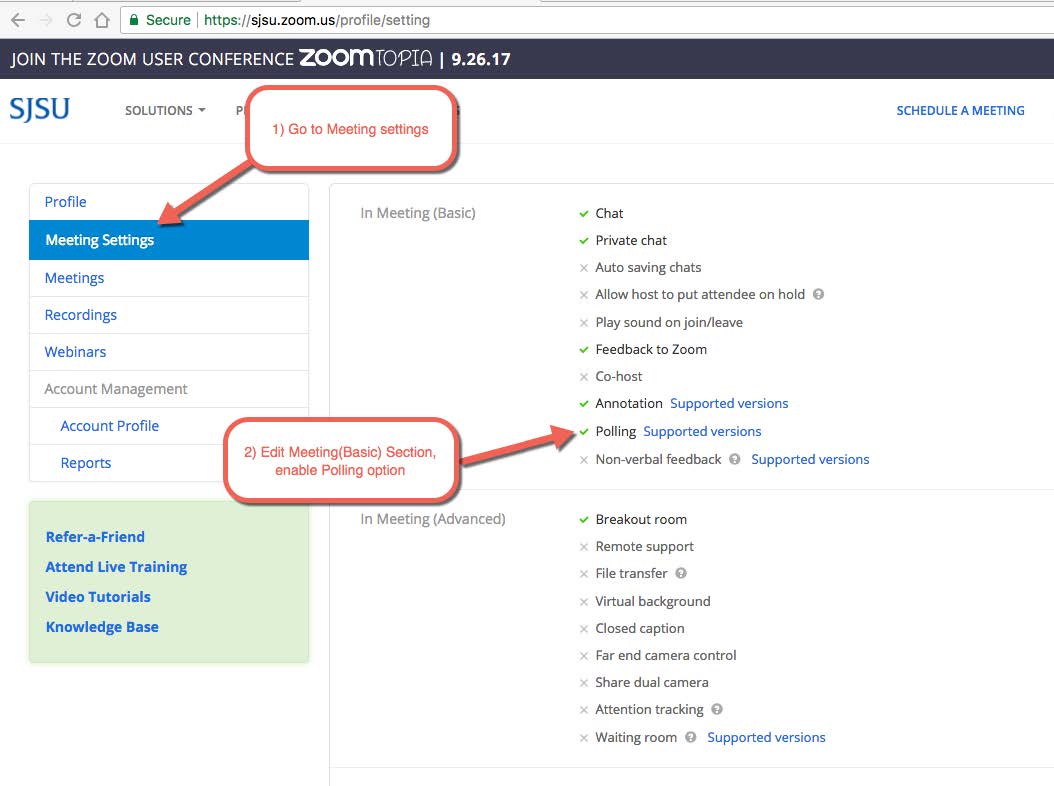Open help for Waiting room

[x=690, y=737]
